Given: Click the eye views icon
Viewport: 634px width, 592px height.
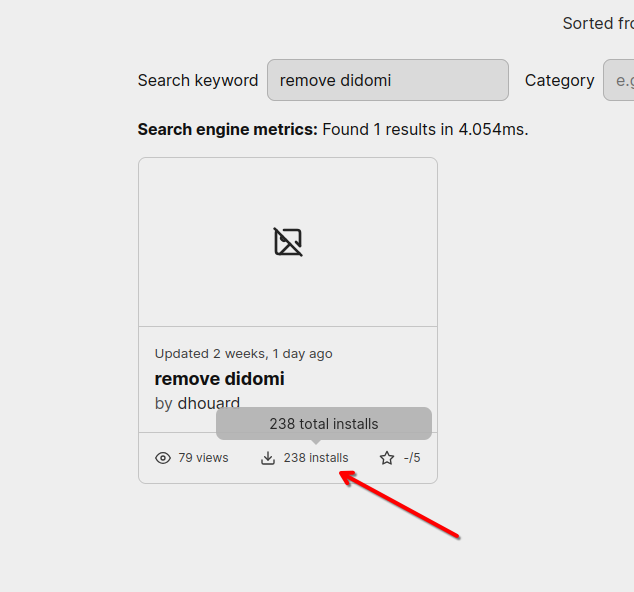Looking at the screenshot, I should pos(163,458).
